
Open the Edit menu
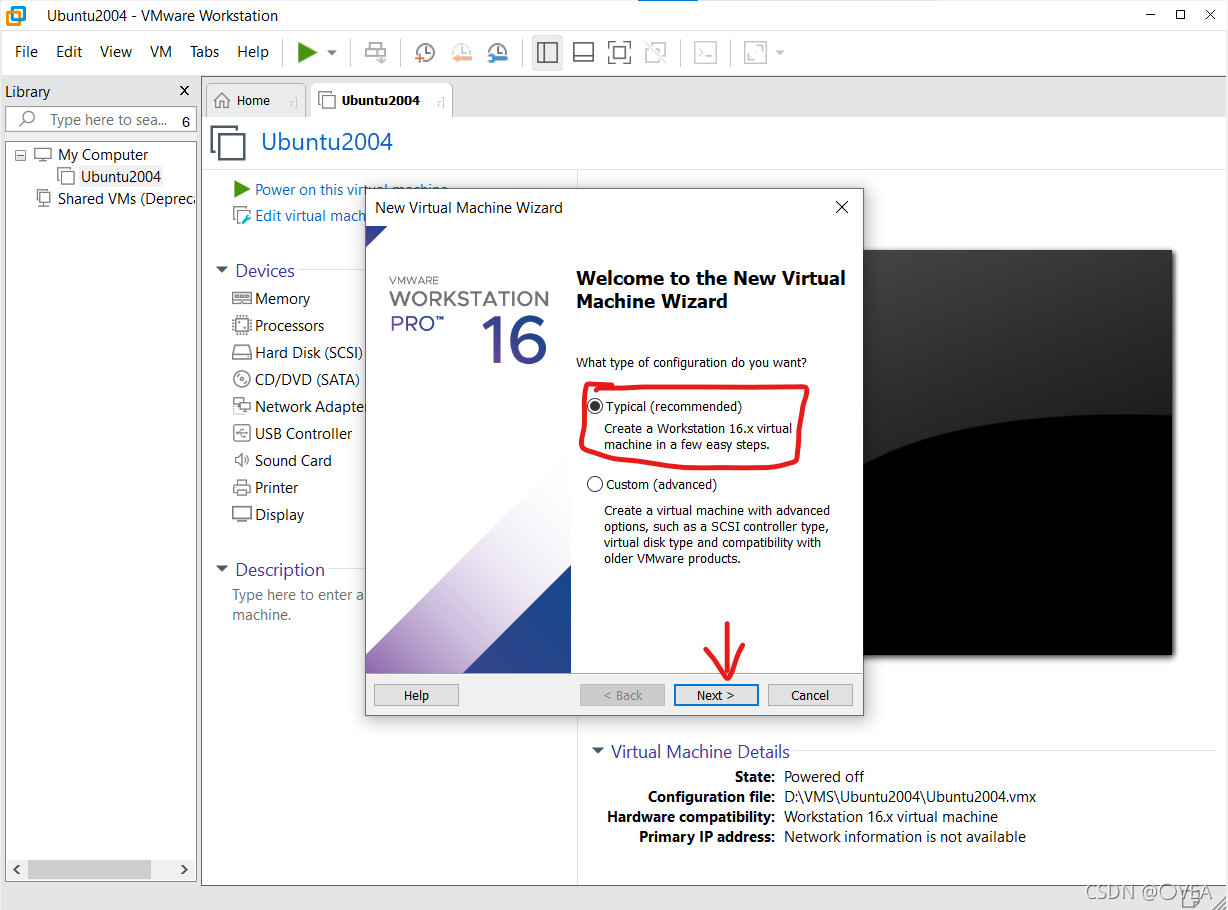[x=69, y=52]
